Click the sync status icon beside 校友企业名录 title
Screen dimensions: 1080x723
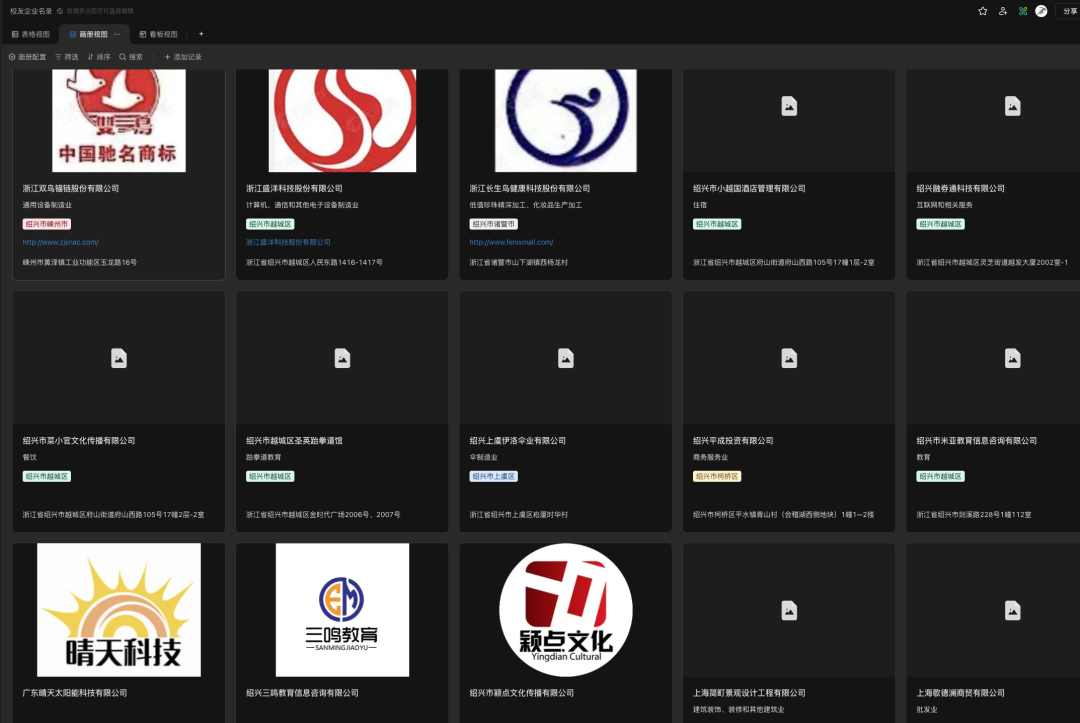pos(60,11)
